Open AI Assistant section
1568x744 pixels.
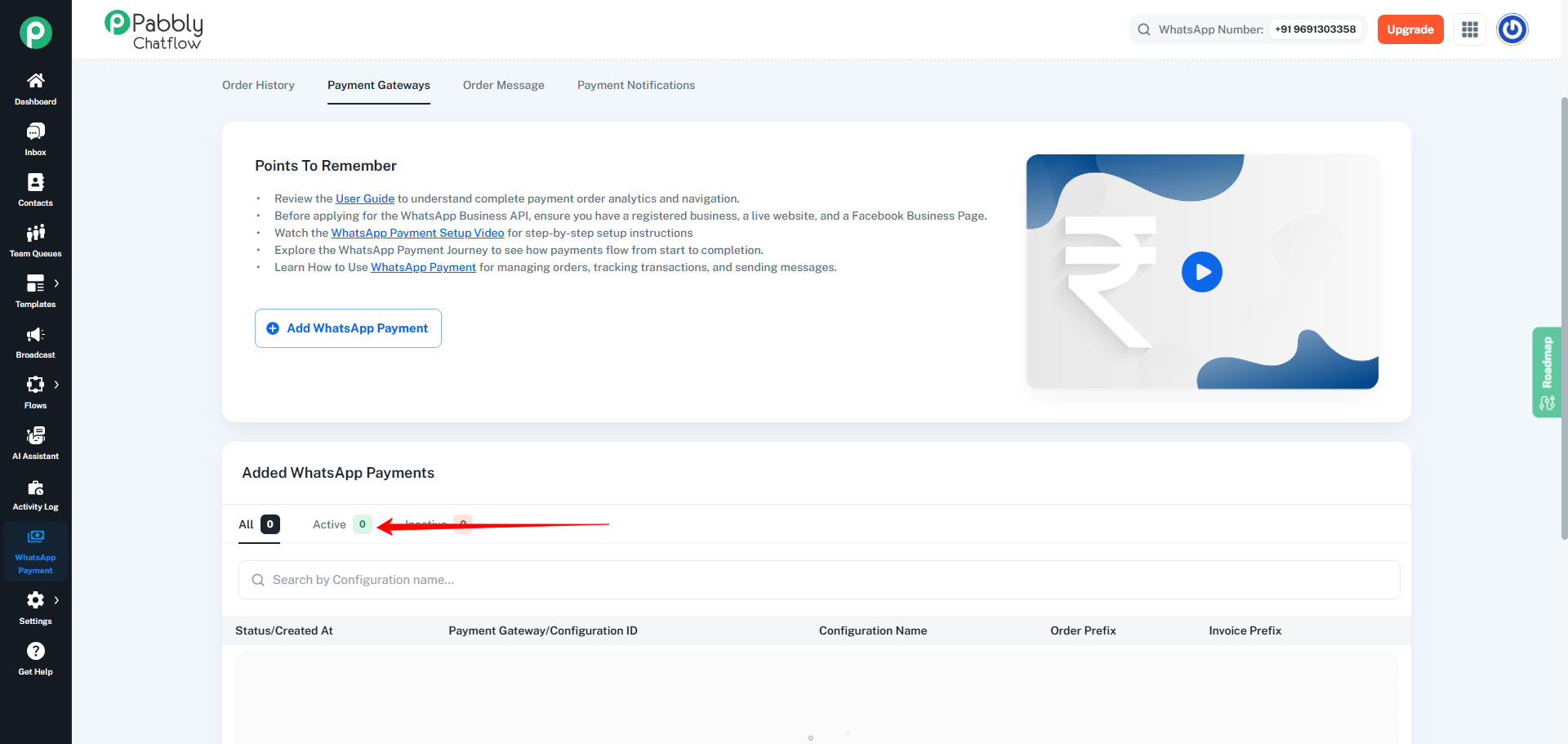36,443
